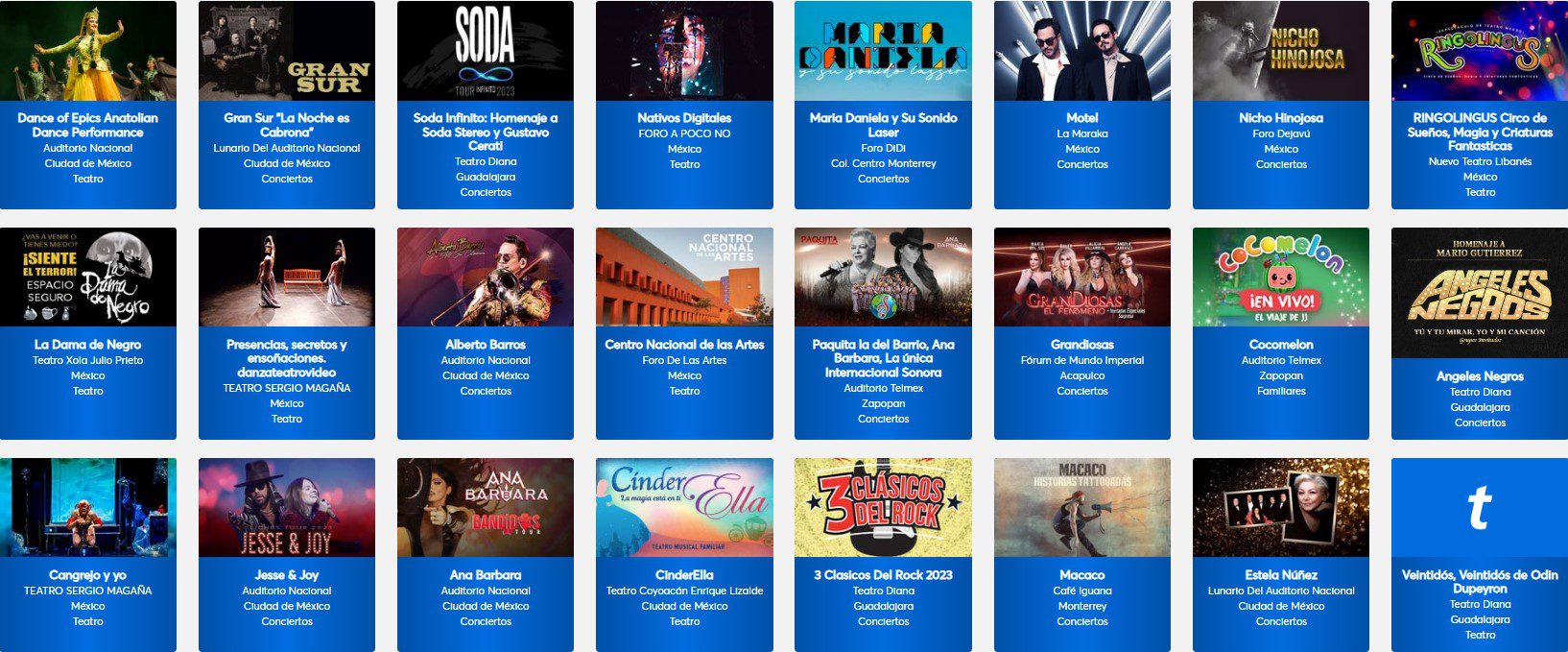Click the Ringolingus circus banner image
The height and width of the screenshot is (652, 1568).
click(x=1480, y=51)
